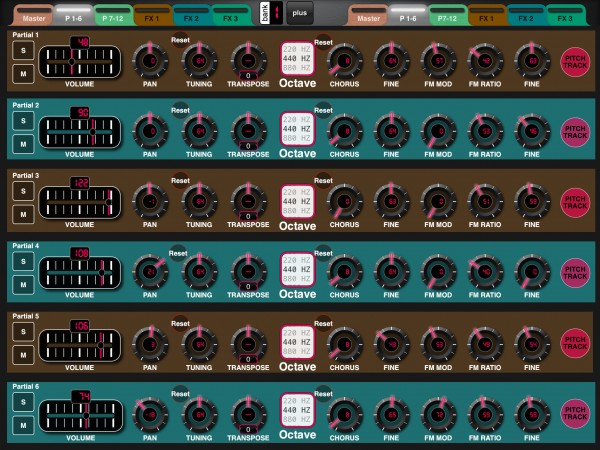Solo Partial 2 with the S button
600x450 pixels.
(x=23, y=121)
